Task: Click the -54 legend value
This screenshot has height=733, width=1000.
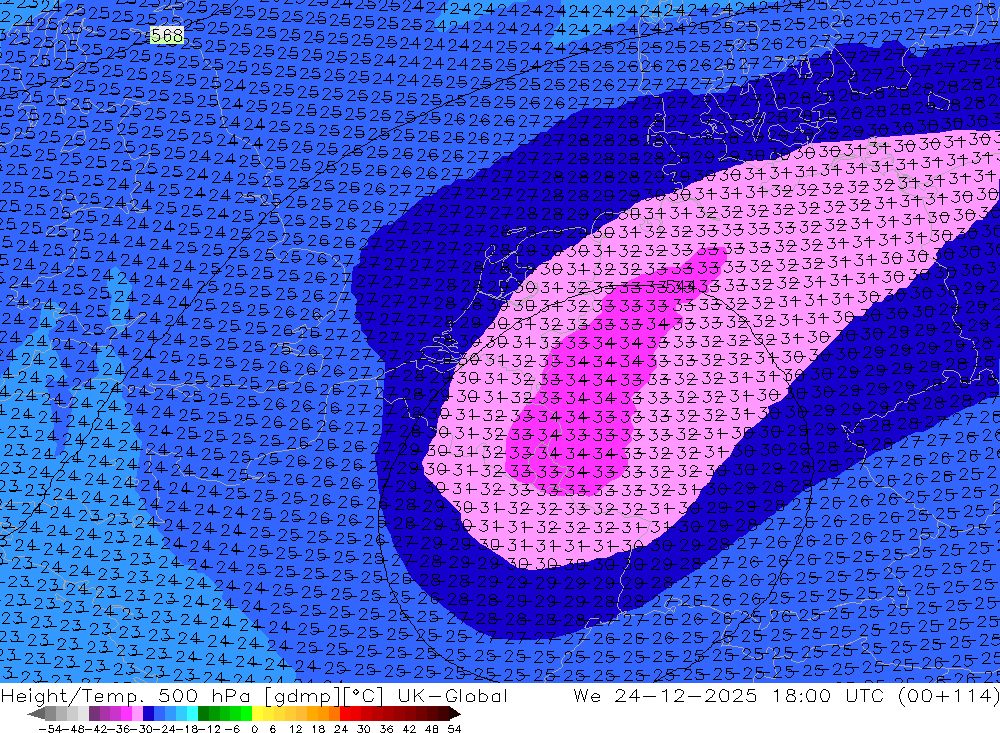Action: [x=50, y=729]
